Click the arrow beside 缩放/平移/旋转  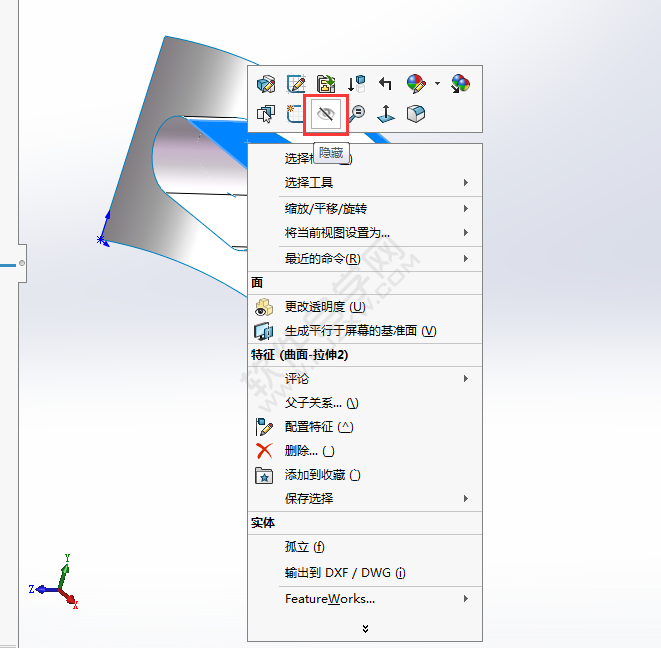click(x=466, y=209)
